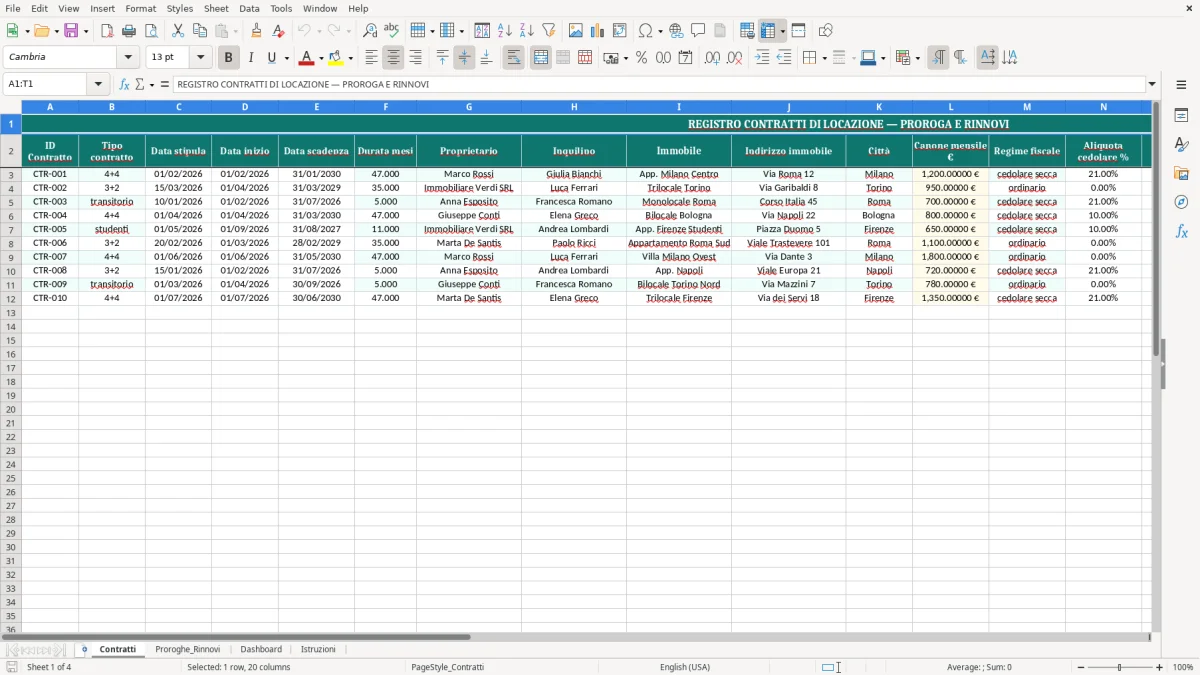
Task: Toggle Left-To-Right text direction
Action: click(x=938, y=58)
